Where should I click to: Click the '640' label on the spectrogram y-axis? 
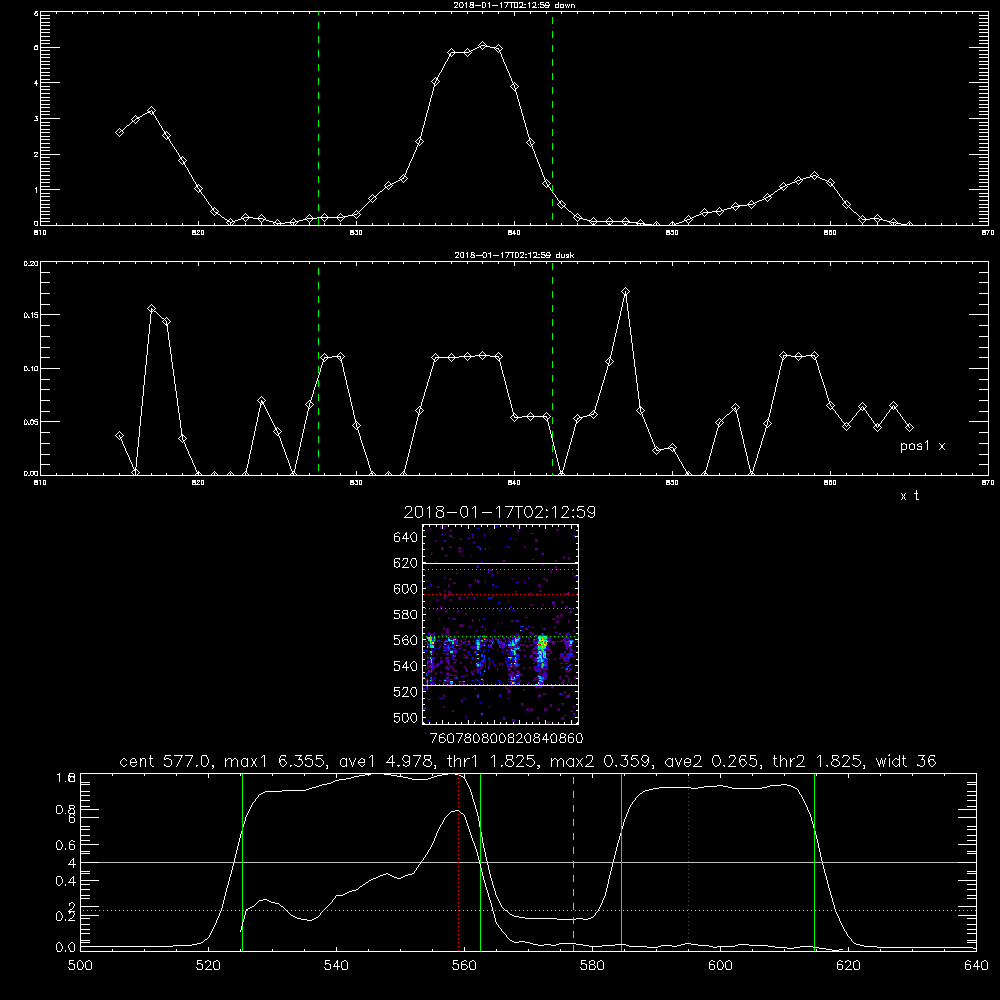405,537
